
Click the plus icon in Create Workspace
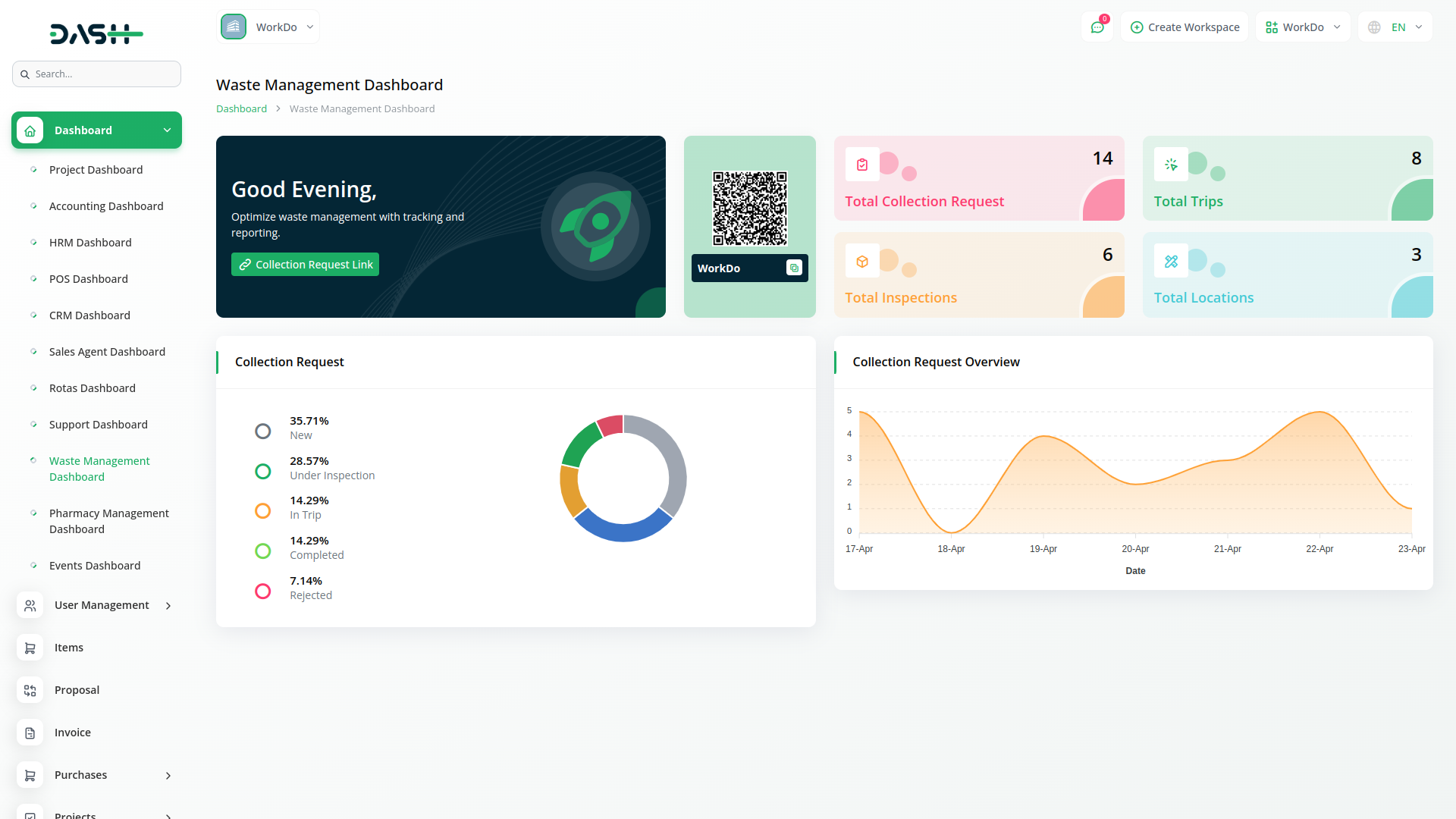coord(1137,27)
